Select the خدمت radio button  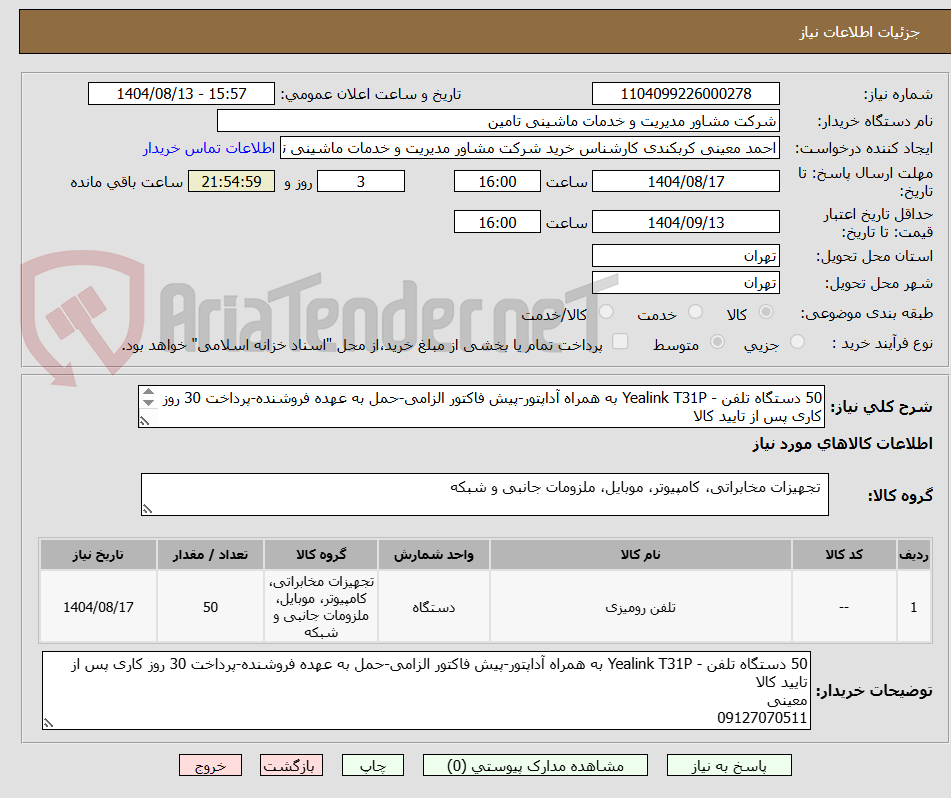[x=697, y=312]
